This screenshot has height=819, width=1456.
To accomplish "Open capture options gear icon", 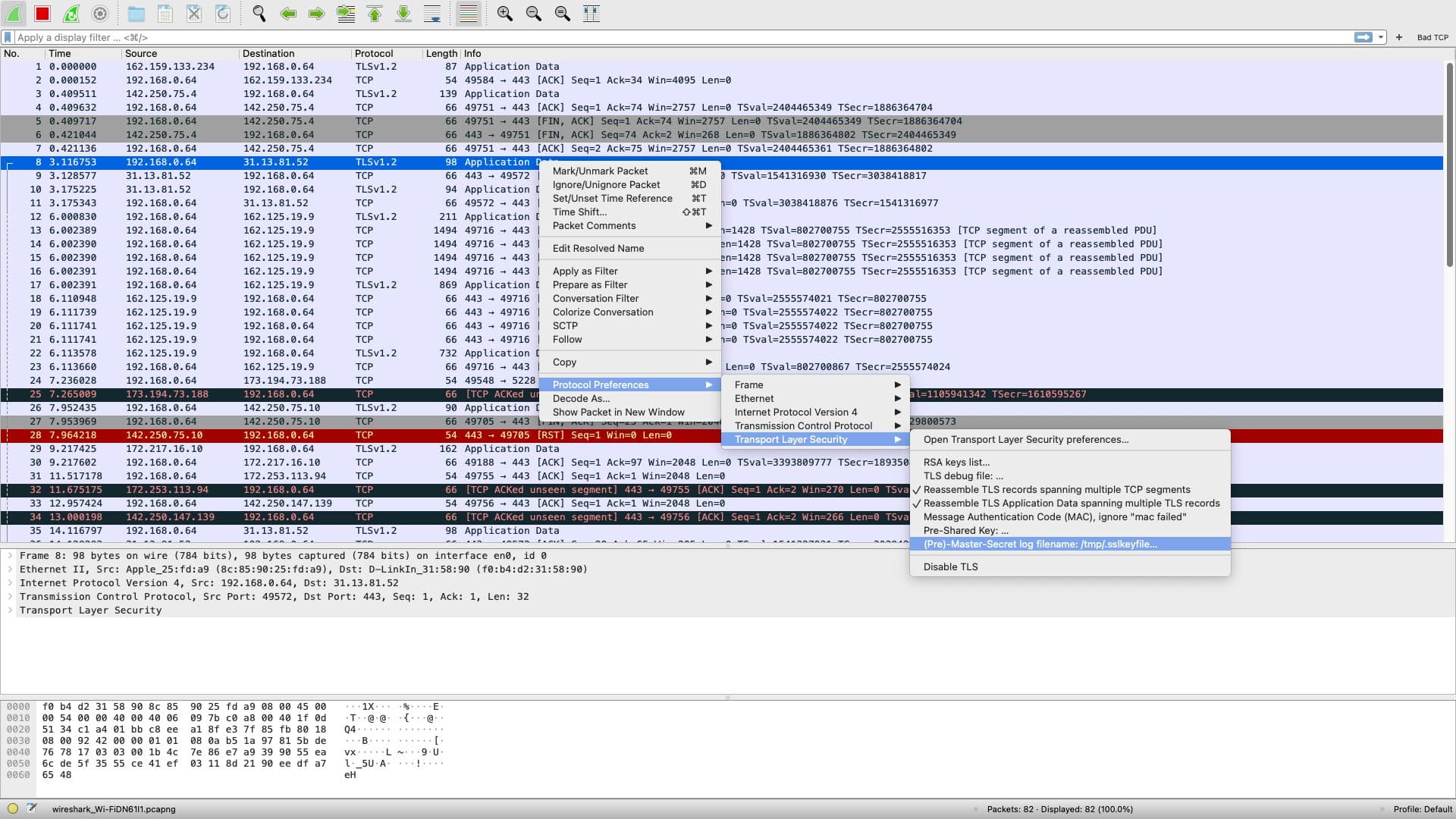I will point(100,14).
